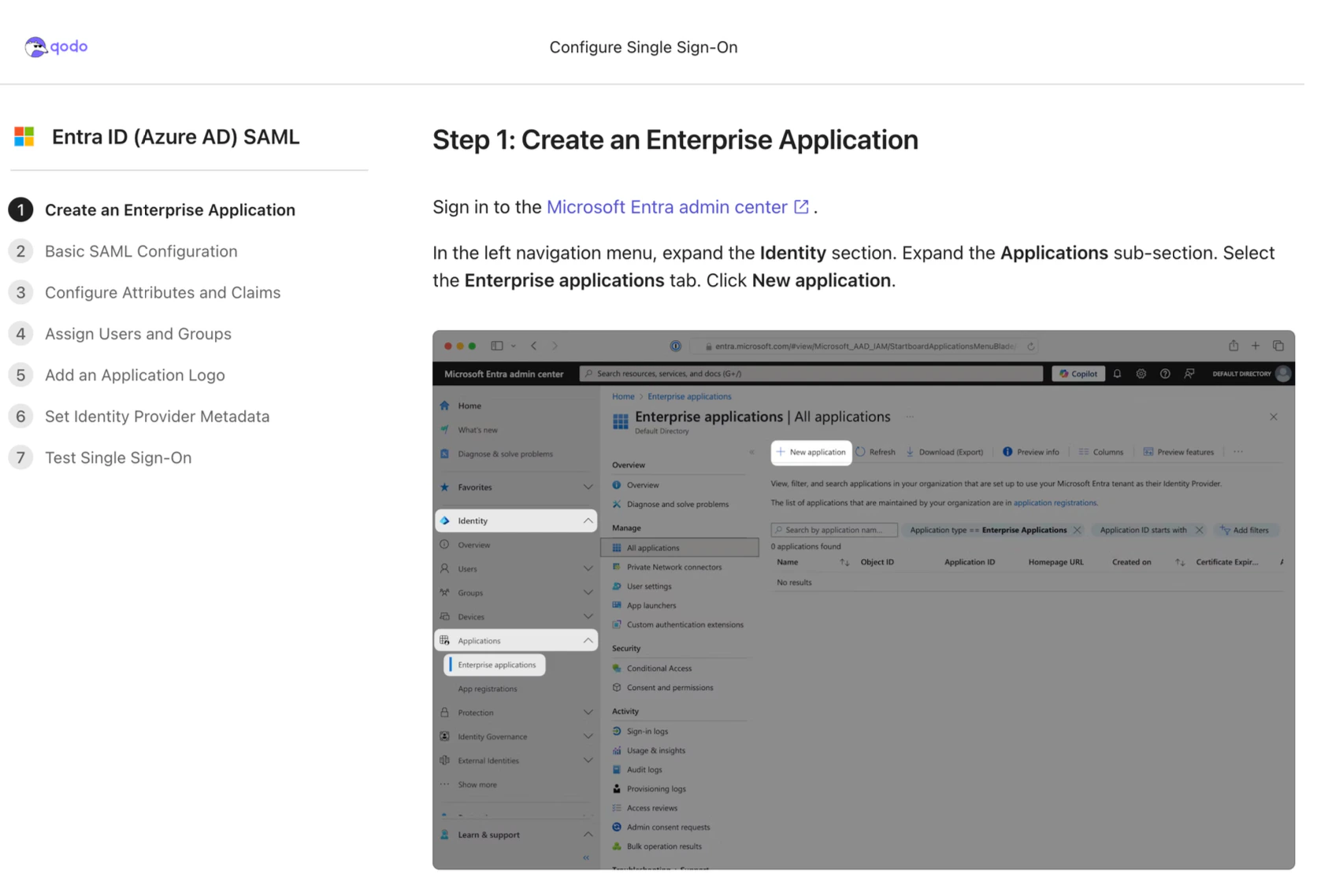Image resolution: width=1317 pixels, height=896 pixels.
Task: Collapse the Enterprise applications menu pane
Action: coord(751,452)
